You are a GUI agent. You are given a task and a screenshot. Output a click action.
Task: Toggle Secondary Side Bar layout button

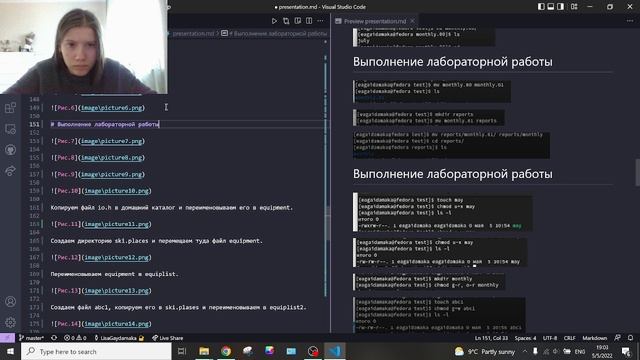coord(560,7)
